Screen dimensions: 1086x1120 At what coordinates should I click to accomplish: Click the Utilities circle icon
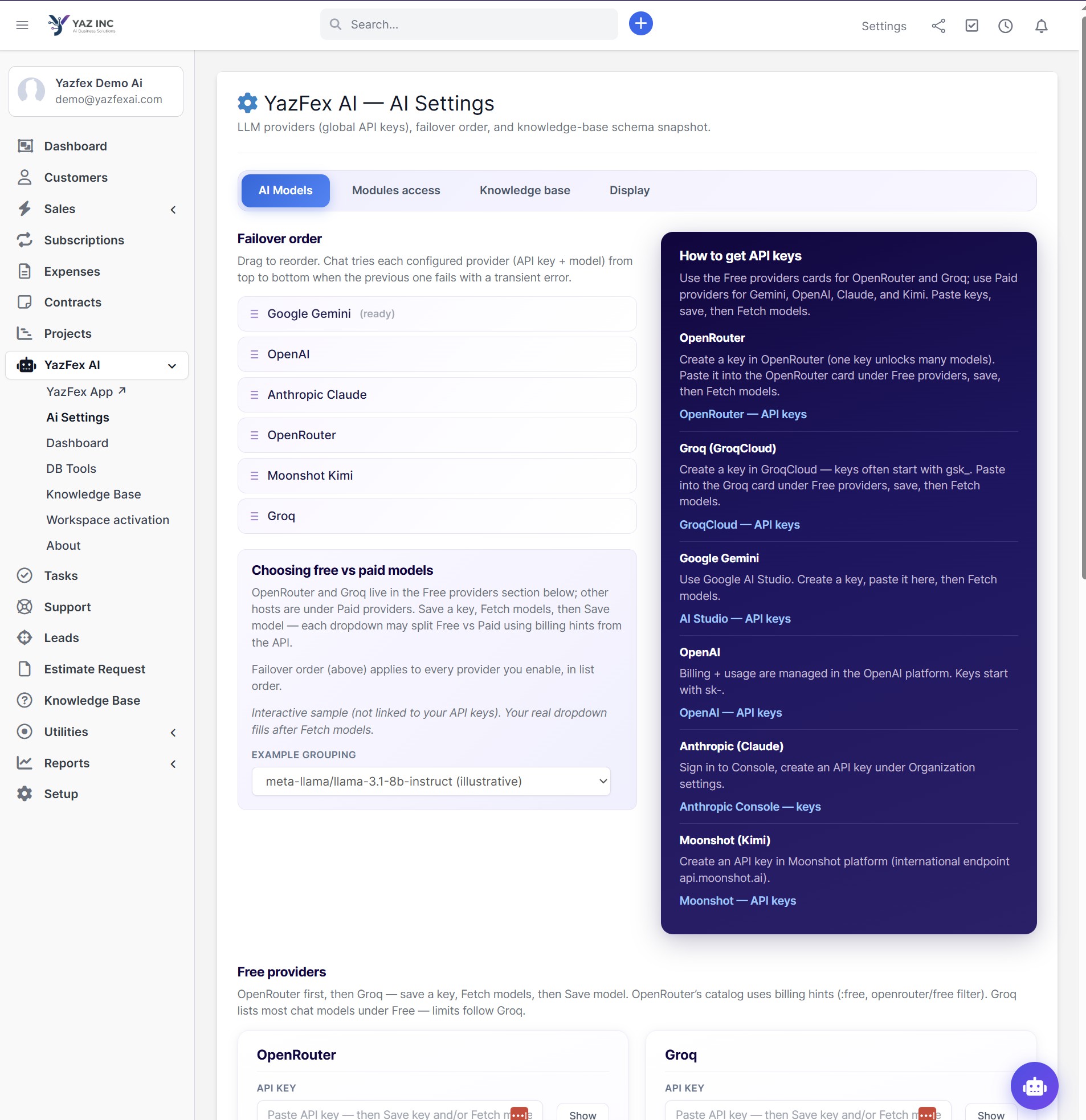click(25, 732)
